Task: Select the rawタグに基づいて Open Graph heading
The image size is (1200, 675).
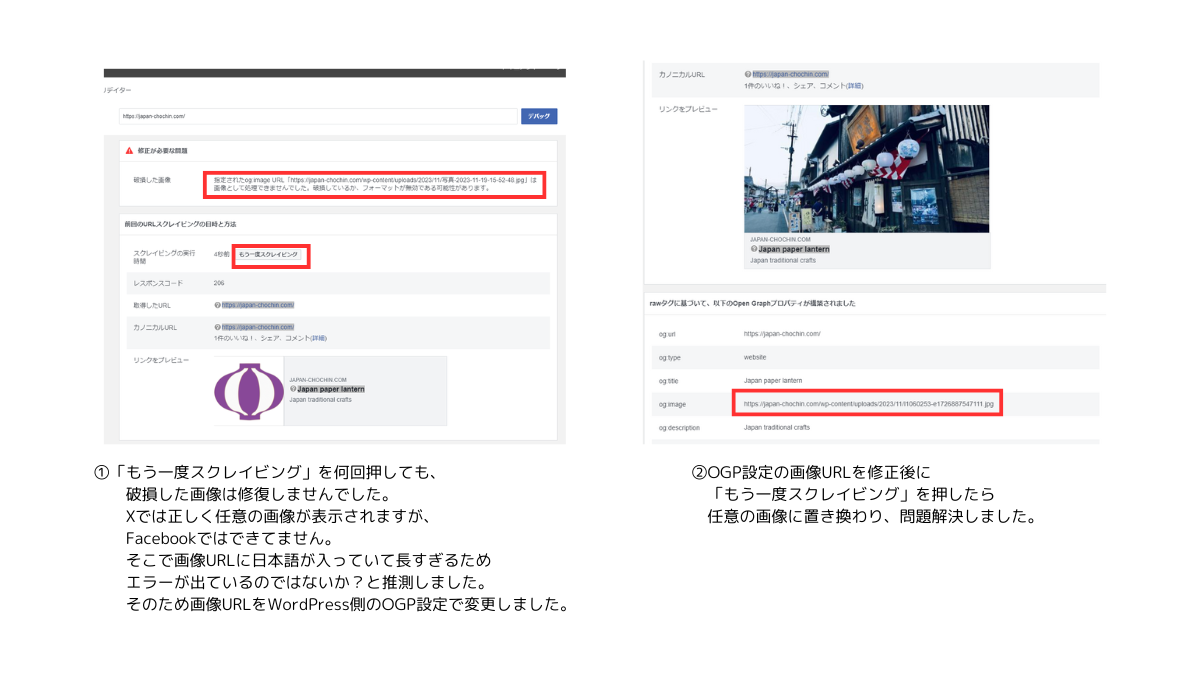Action: click(x=753, y=303)
